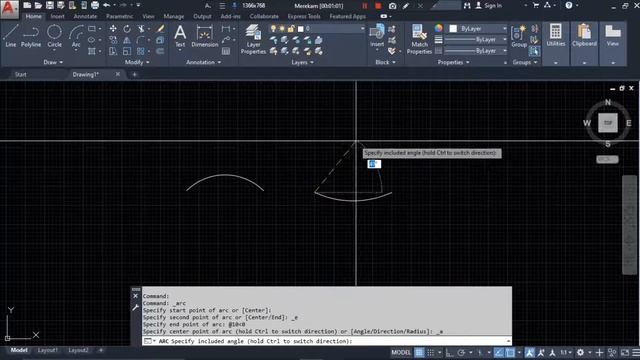Select the Copy tool in Modify panel
The width and height of the screenshot is (640, 360).
pos(113,40)
